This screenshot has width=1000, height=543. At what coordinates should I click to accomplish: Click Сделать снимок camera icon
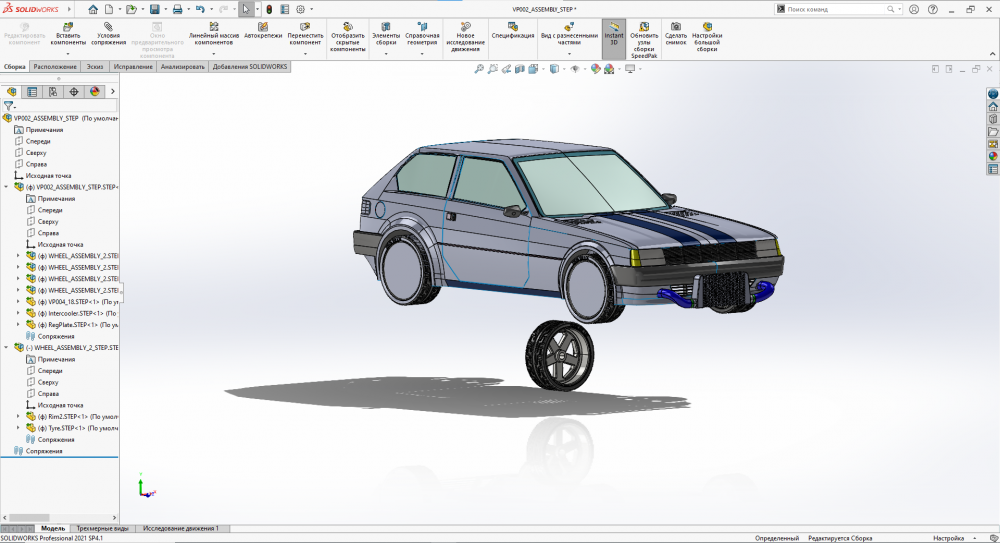click(676, 27)
